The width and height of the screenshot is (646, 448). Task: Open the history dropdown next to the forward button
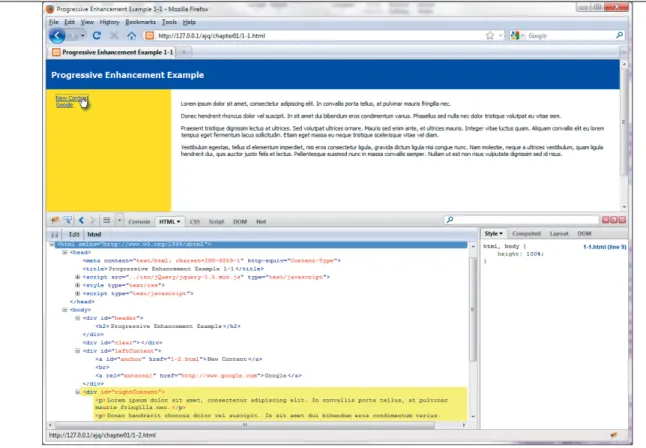tap(83, 36)
